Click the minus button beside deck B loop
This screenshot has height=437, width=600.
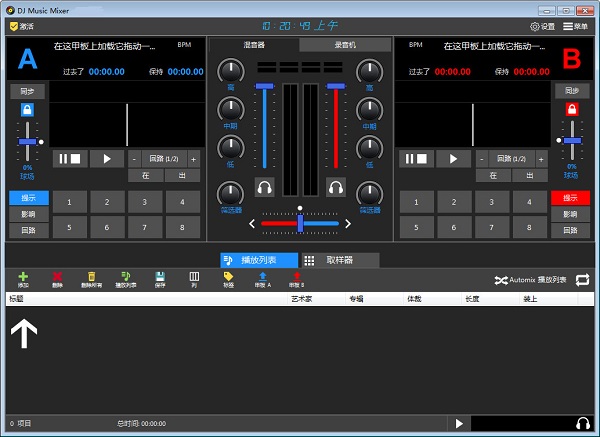coord(481,158)
